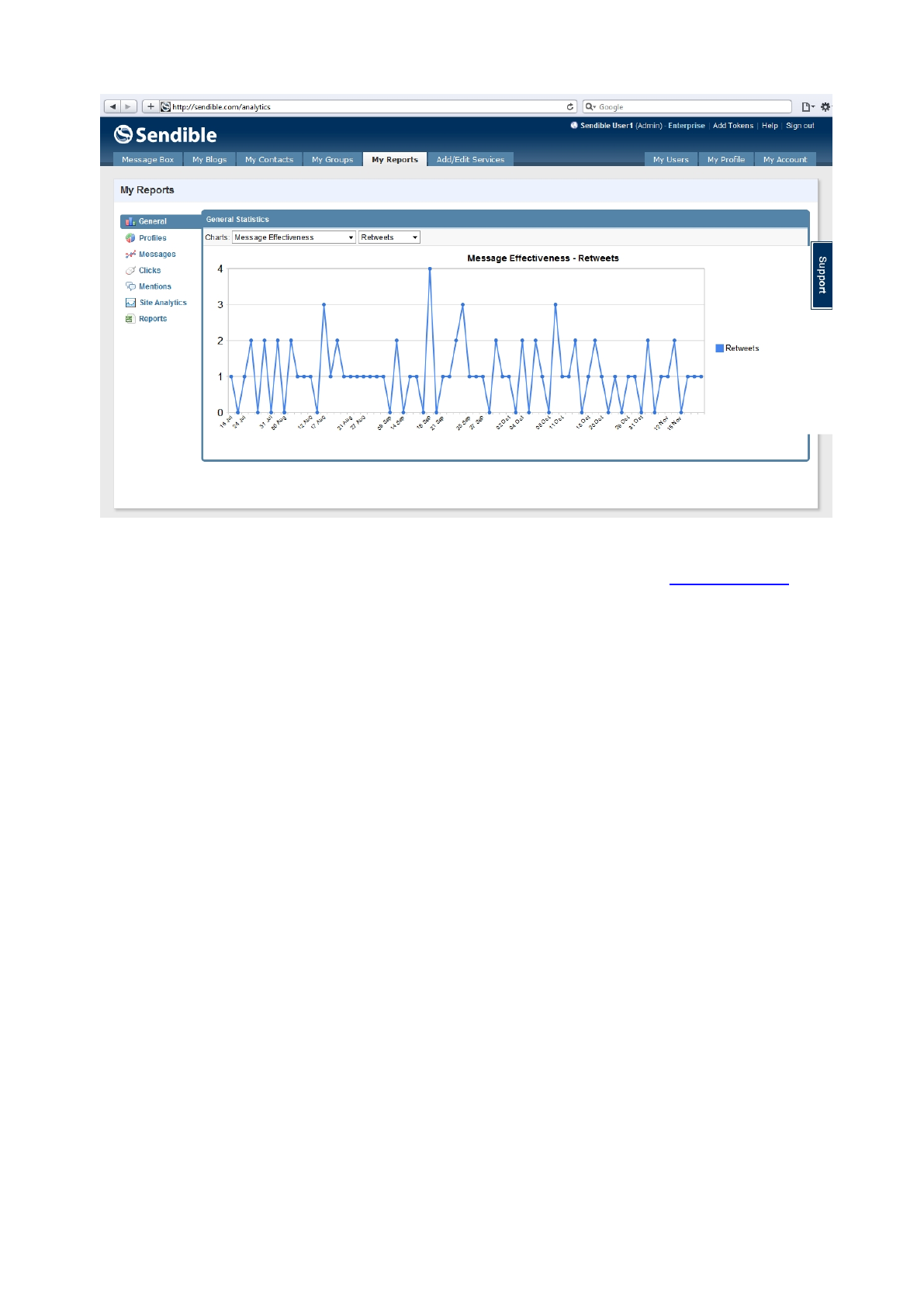Click the Add Tokens link
Viewport: 924px width, 1307px height.
pos(733,126)
